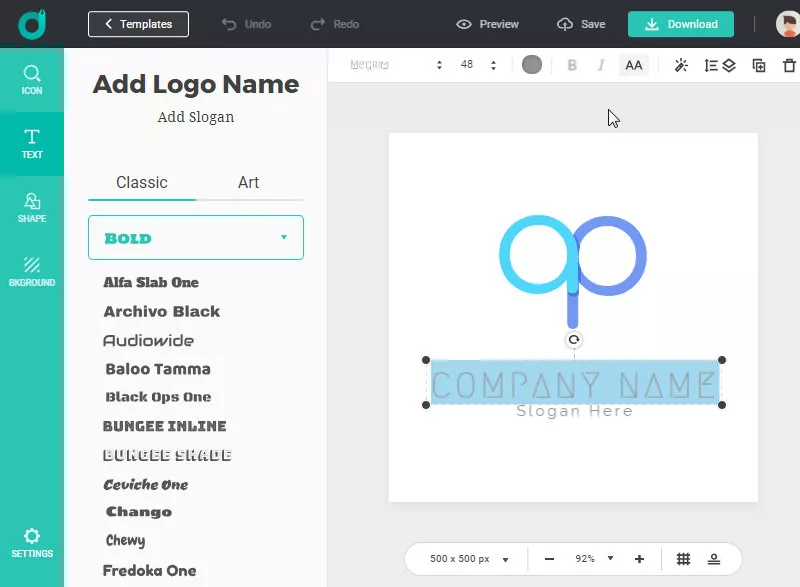The height and width of the screenshot is (587, 800).
Task: Open the Shape panel
Action: coord(31,207)
